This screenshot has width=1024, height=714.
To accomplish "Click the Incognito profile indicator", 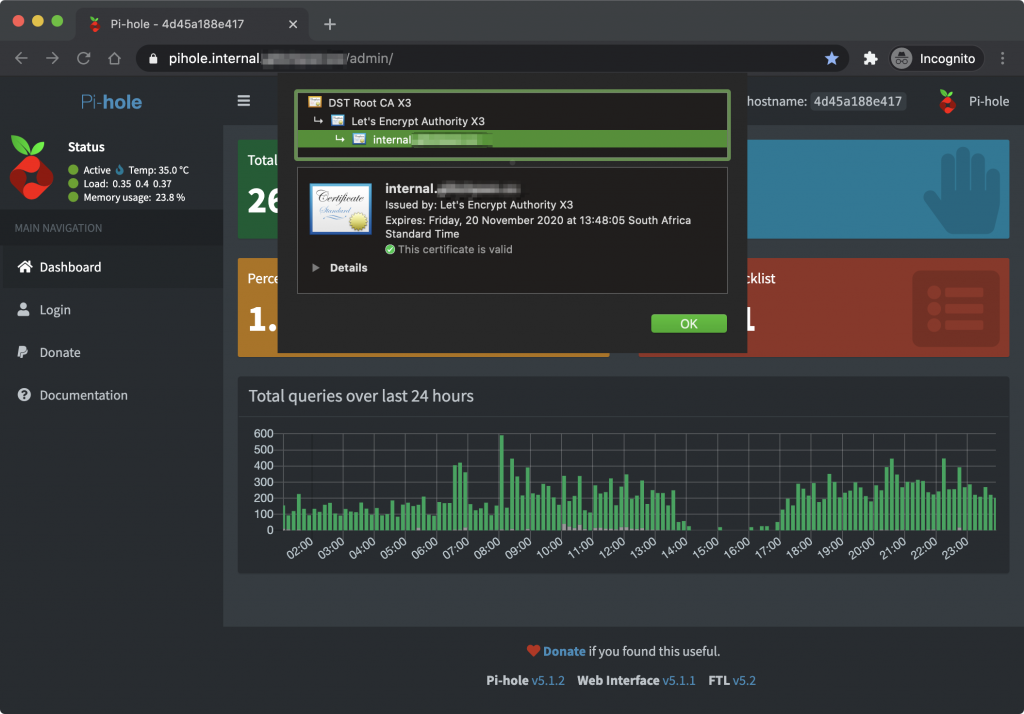I will [934, 59].
